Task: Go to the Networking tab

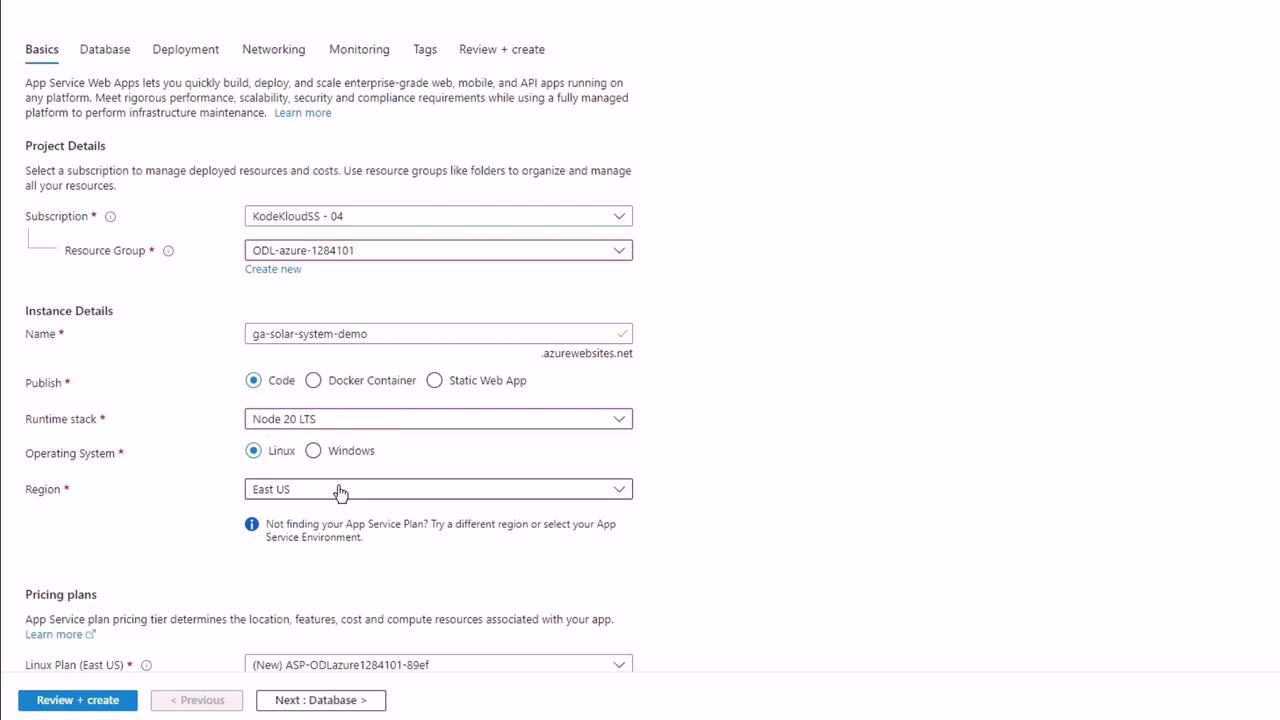Action: pos(273,49)
